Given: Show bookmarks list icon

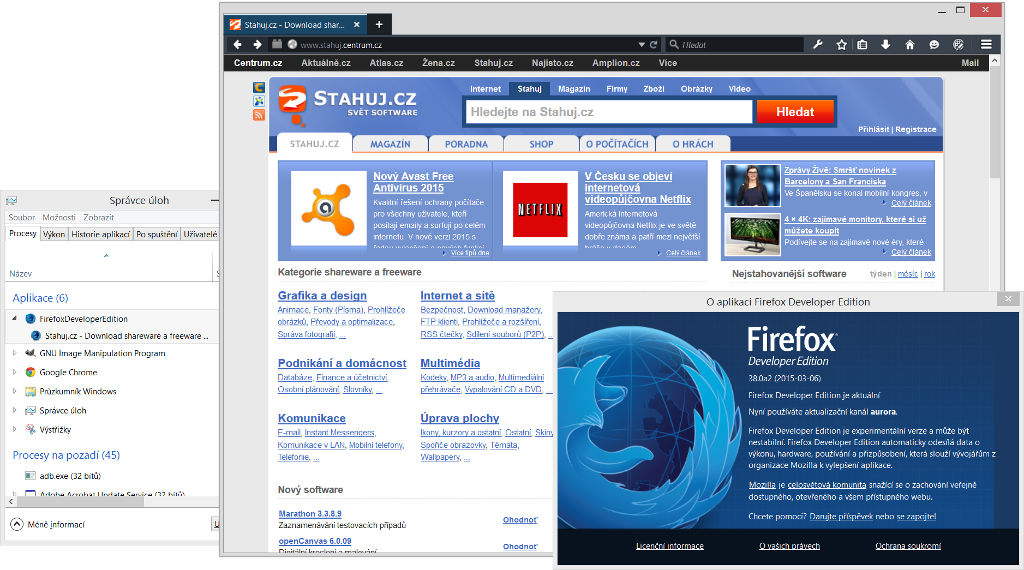Looking at the screenshot, I should coord(862,44).
